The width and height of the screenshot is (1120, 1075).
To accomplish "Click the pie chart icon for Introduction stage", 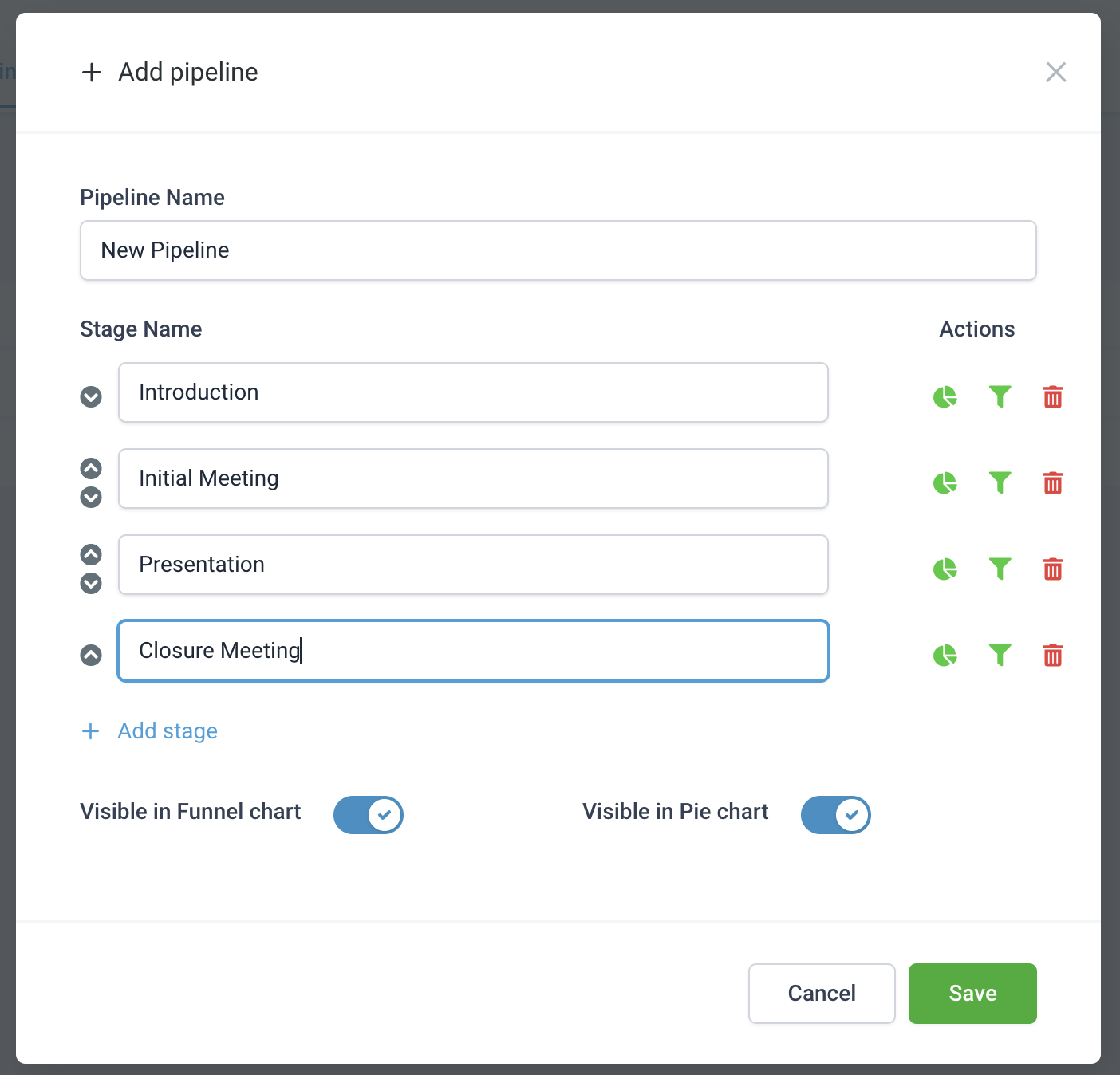I will tap(945, 396).
